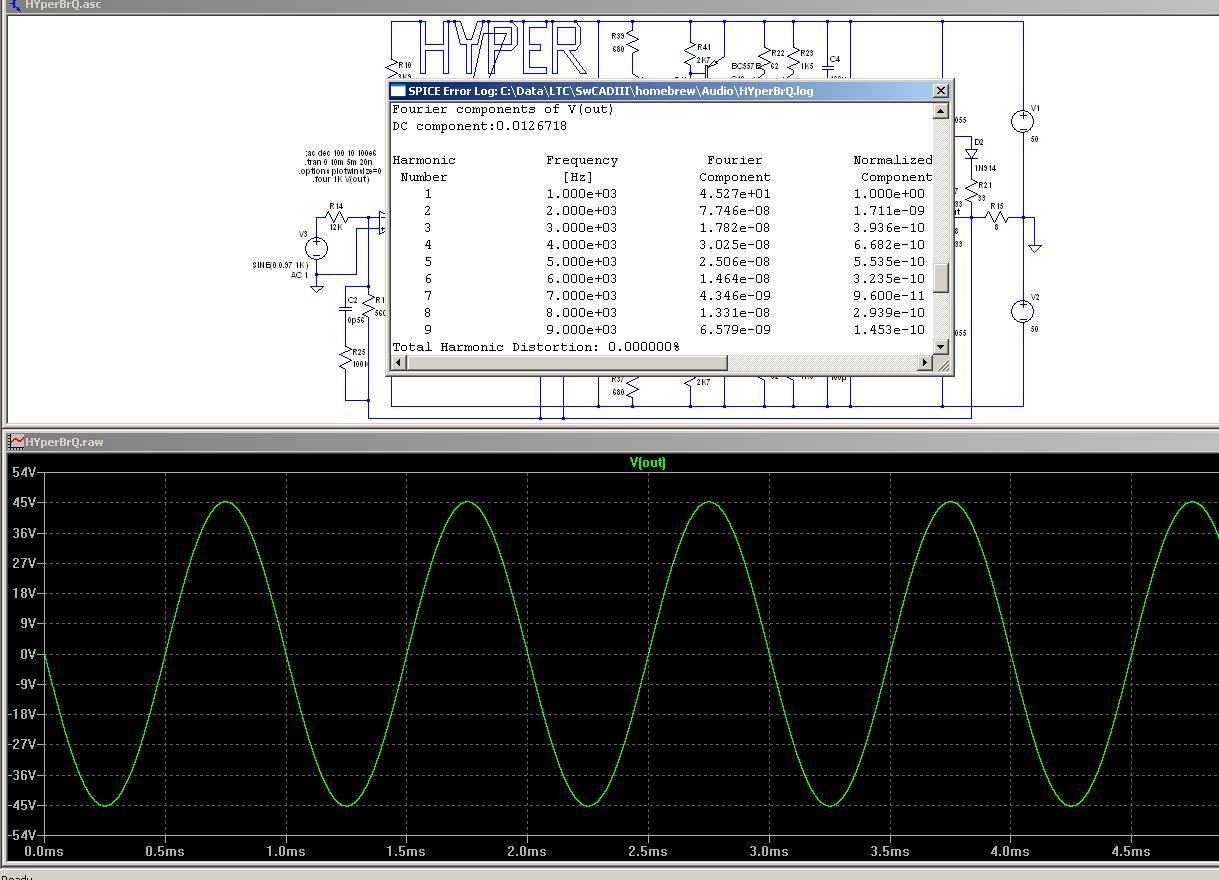Click the SPICE Error Log window icon

click(397, 91)
